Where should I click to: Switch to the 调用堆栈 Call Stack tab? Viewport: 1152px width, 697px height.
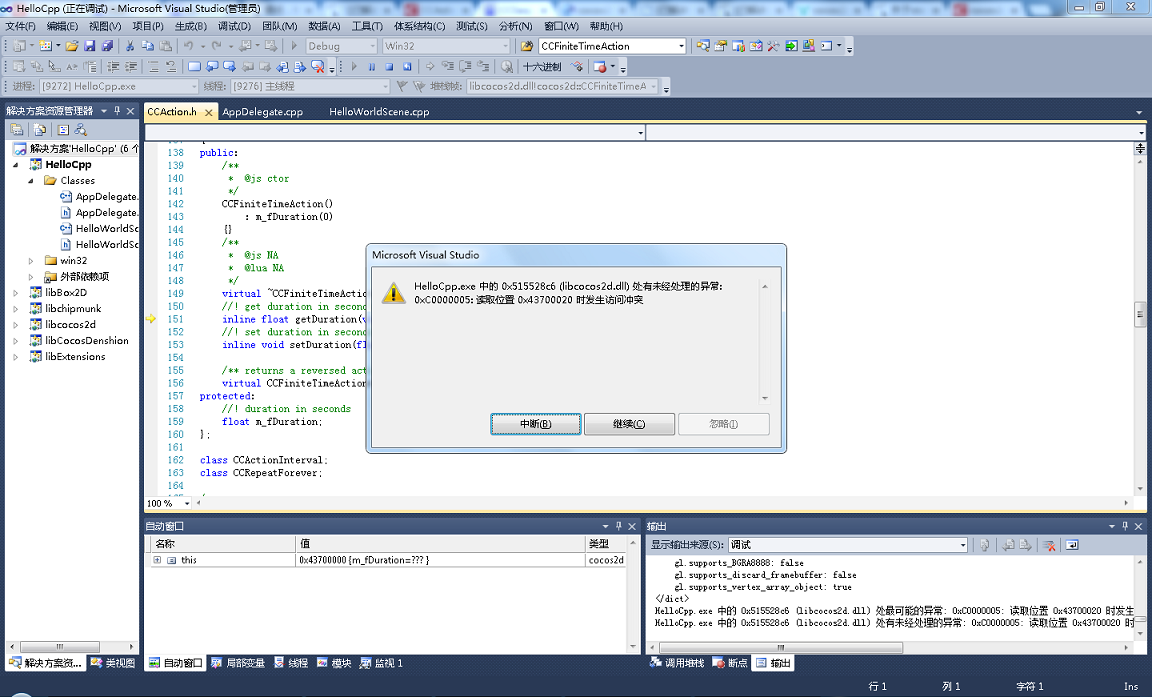[x=677, y=663]
